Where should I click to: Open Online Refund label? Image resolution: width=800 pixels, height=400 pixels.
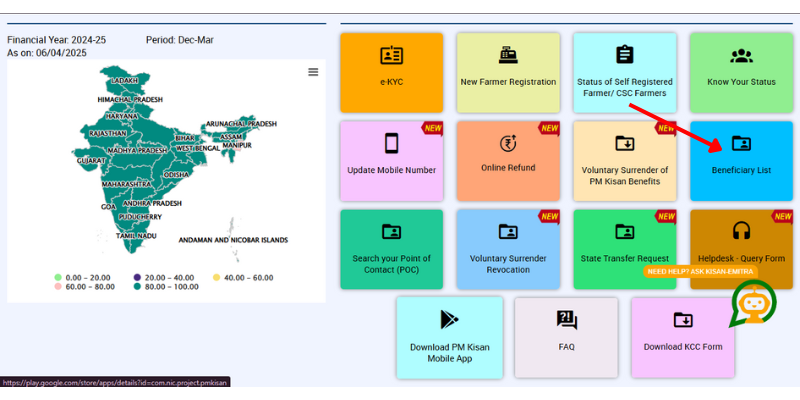point(508,167)
